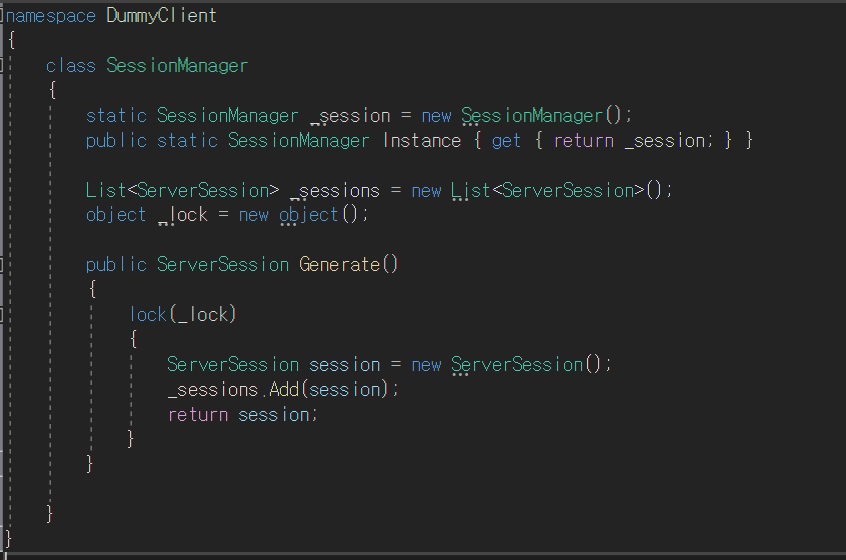
Task: Collapse the DummyClient namespace outline block
Action: (x=2, y=16)
